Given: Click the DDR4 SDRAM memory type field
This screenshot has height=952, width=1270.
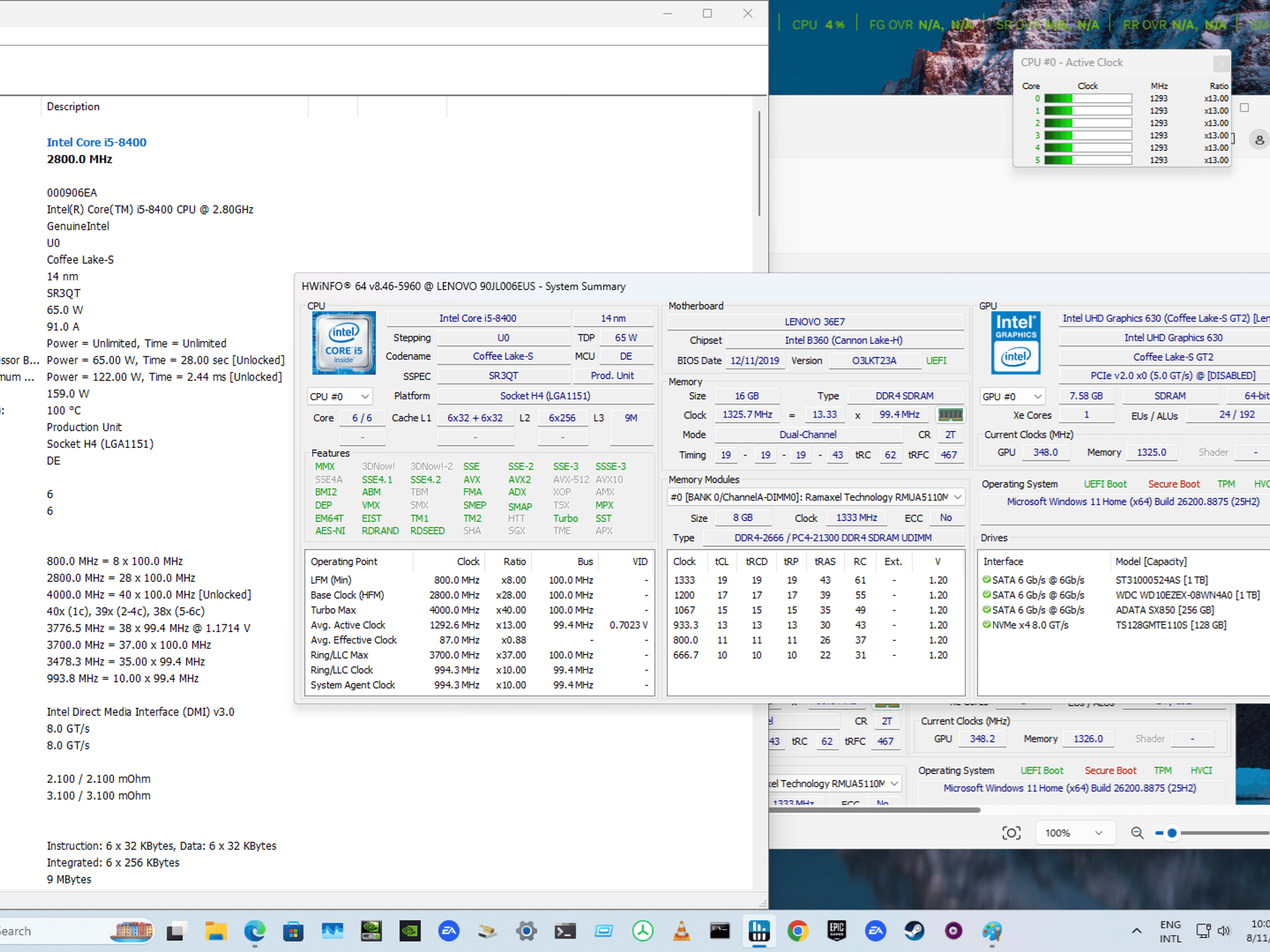Looking at the screenshot, I should pyautogui.click(x=905, y=396).
